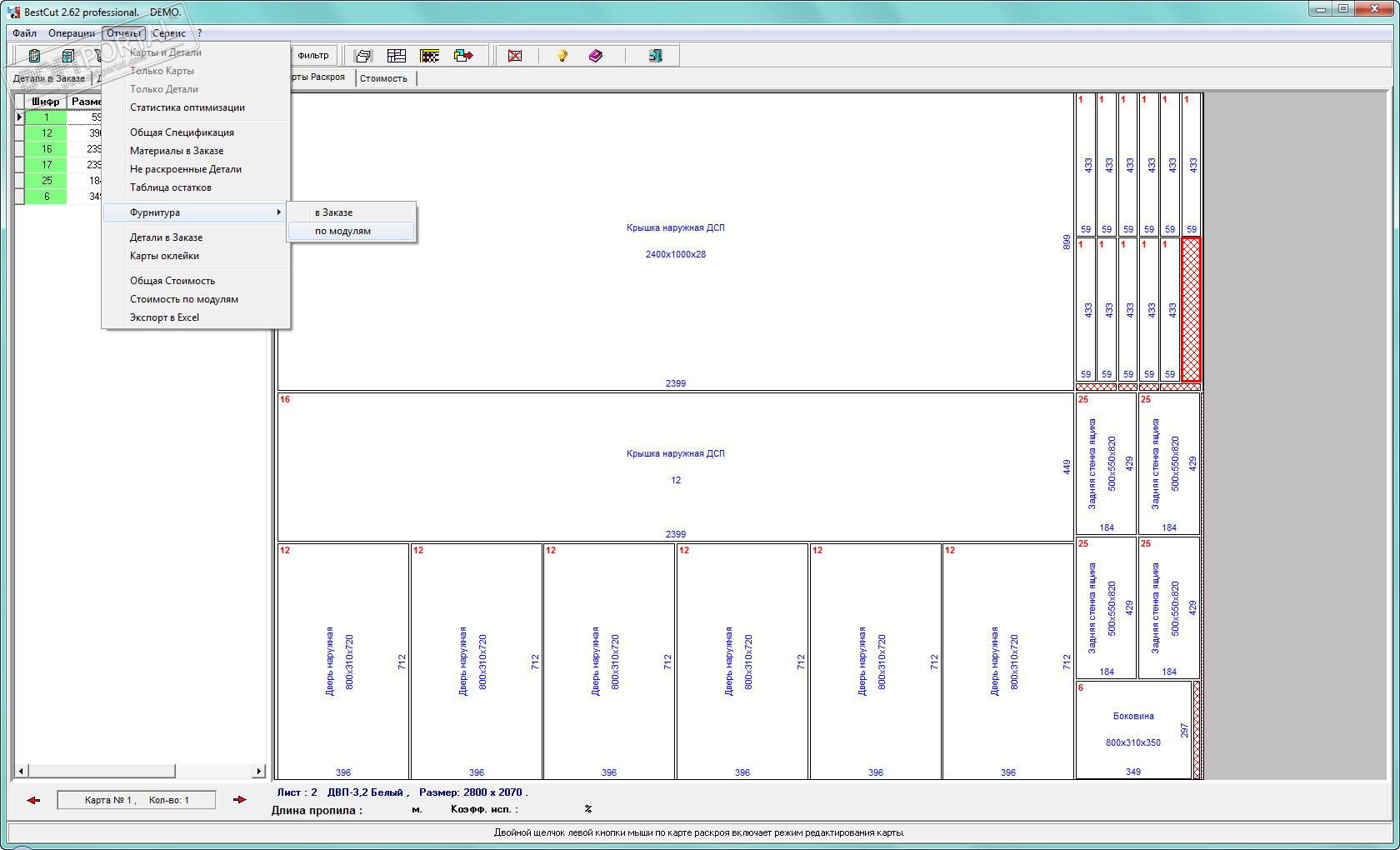
Task: Select Материалы в Заказе menu entry
Action: point(196,151)
